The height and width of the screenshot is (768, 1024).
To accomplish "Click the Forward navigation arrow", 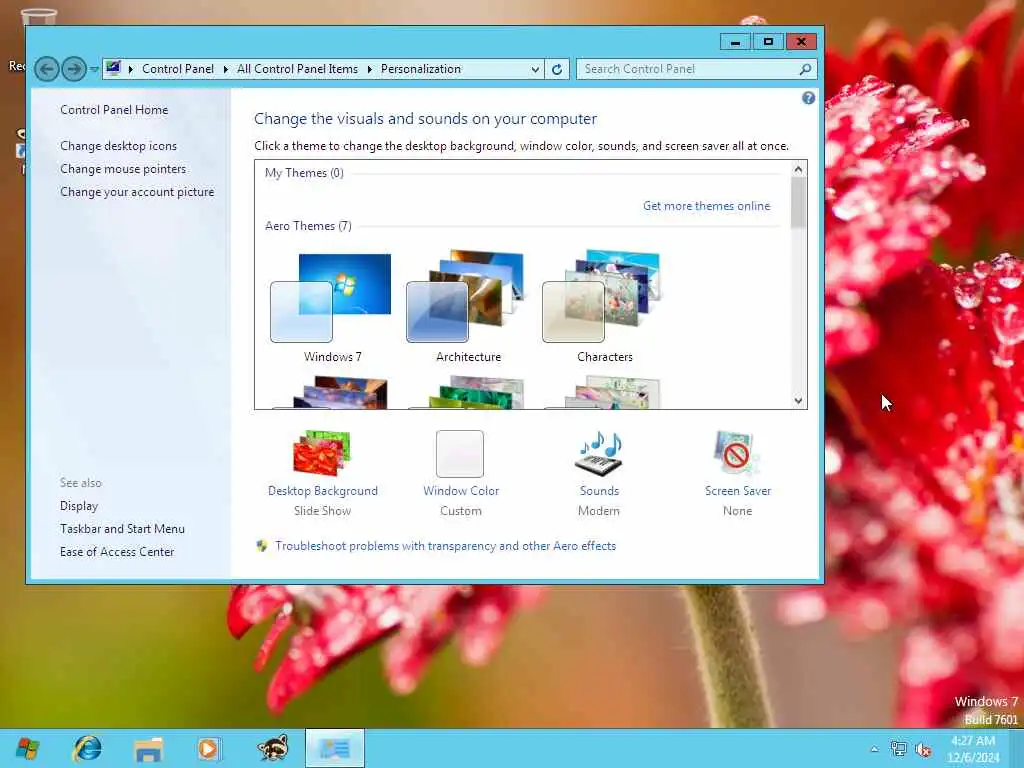I will [x=74, y=69].
